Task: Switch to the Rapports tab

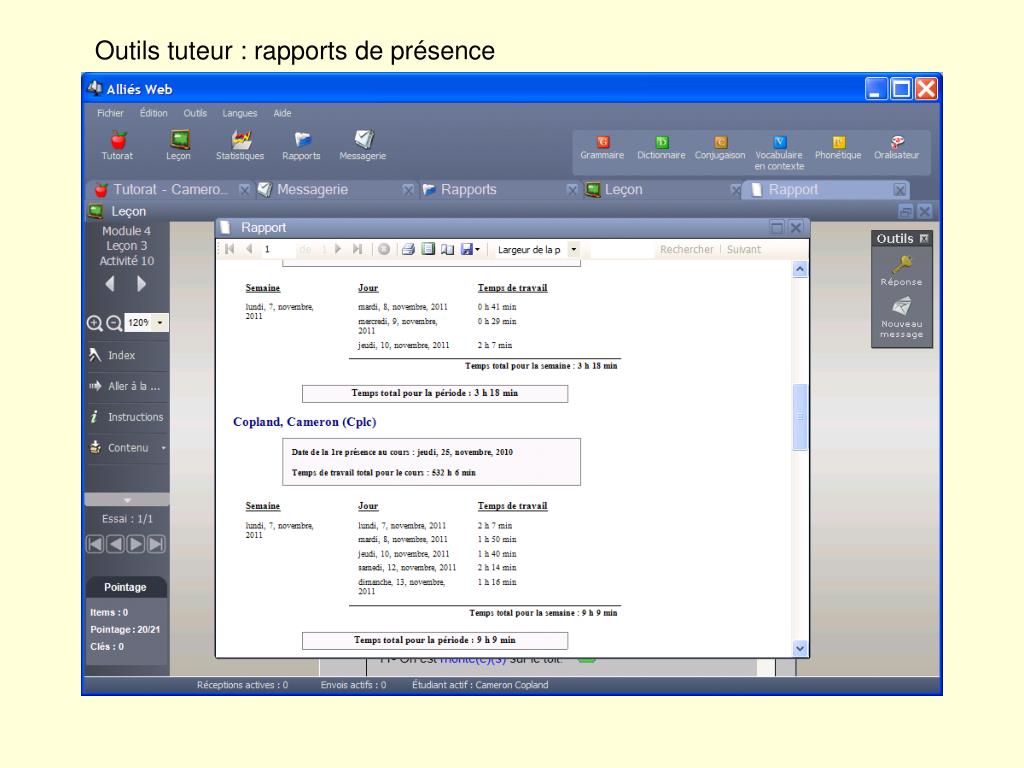Action: click(x=468, y=189)
